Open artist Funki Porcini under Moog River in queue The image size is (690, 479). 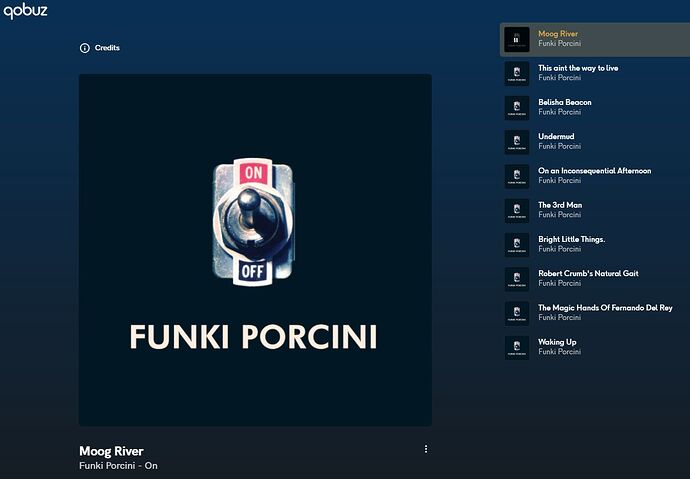point(559,43)
